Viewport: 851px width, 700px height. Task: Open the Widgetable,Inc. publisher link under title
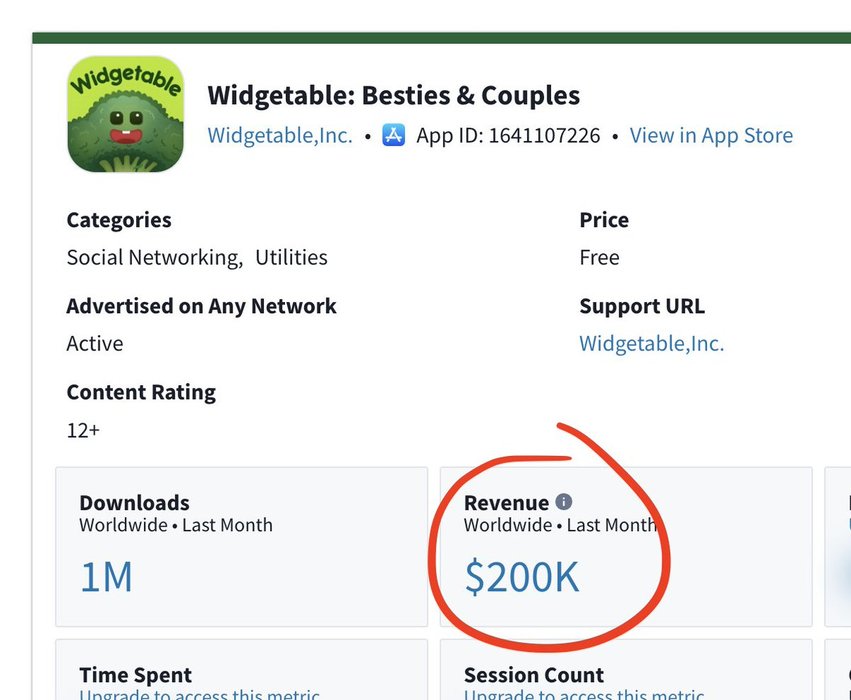pyautogui.click(x=280, y=136)
